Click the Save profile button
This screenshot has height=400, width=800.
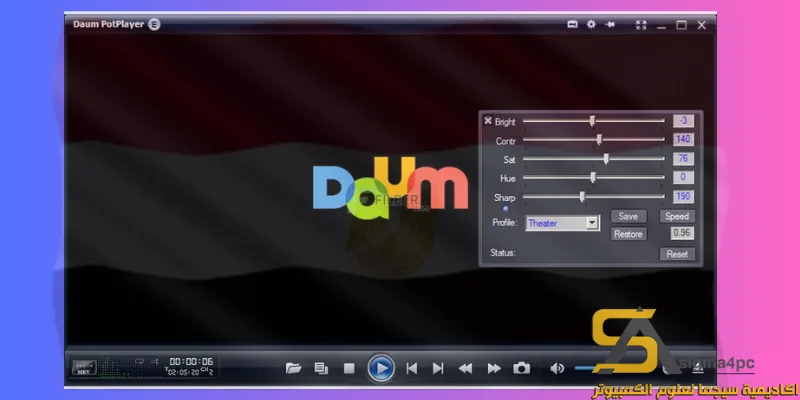click(628, 216)
